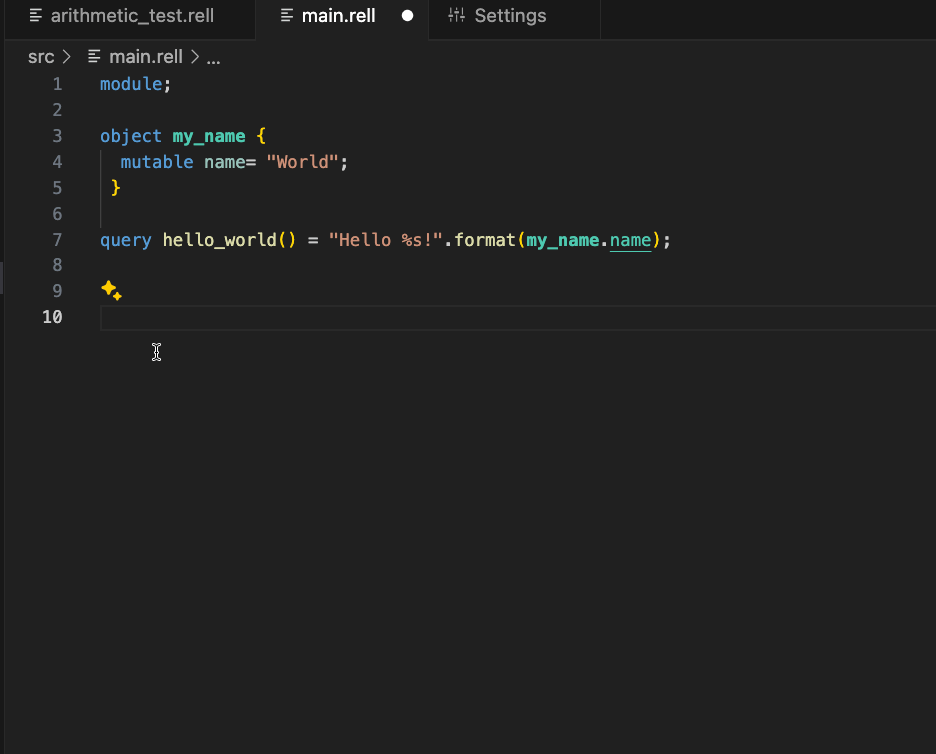This screenshot has height=754, width=936.
Task: Click the src breadcrumb segment
Action: click(41, 57)
